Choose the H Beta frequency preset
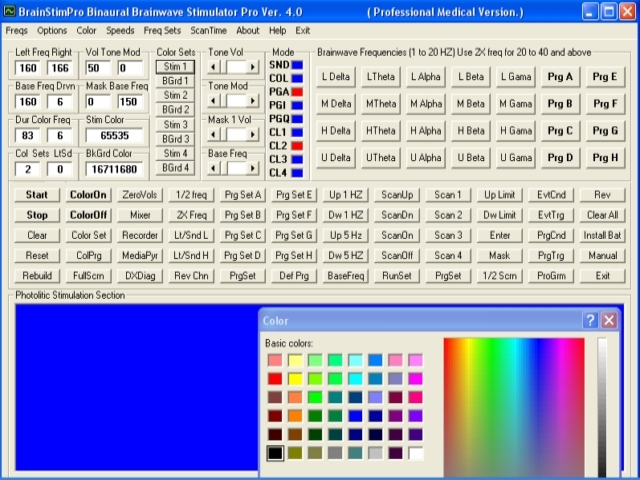This screenshot has height=480, width=640. [x=471, y=131]
